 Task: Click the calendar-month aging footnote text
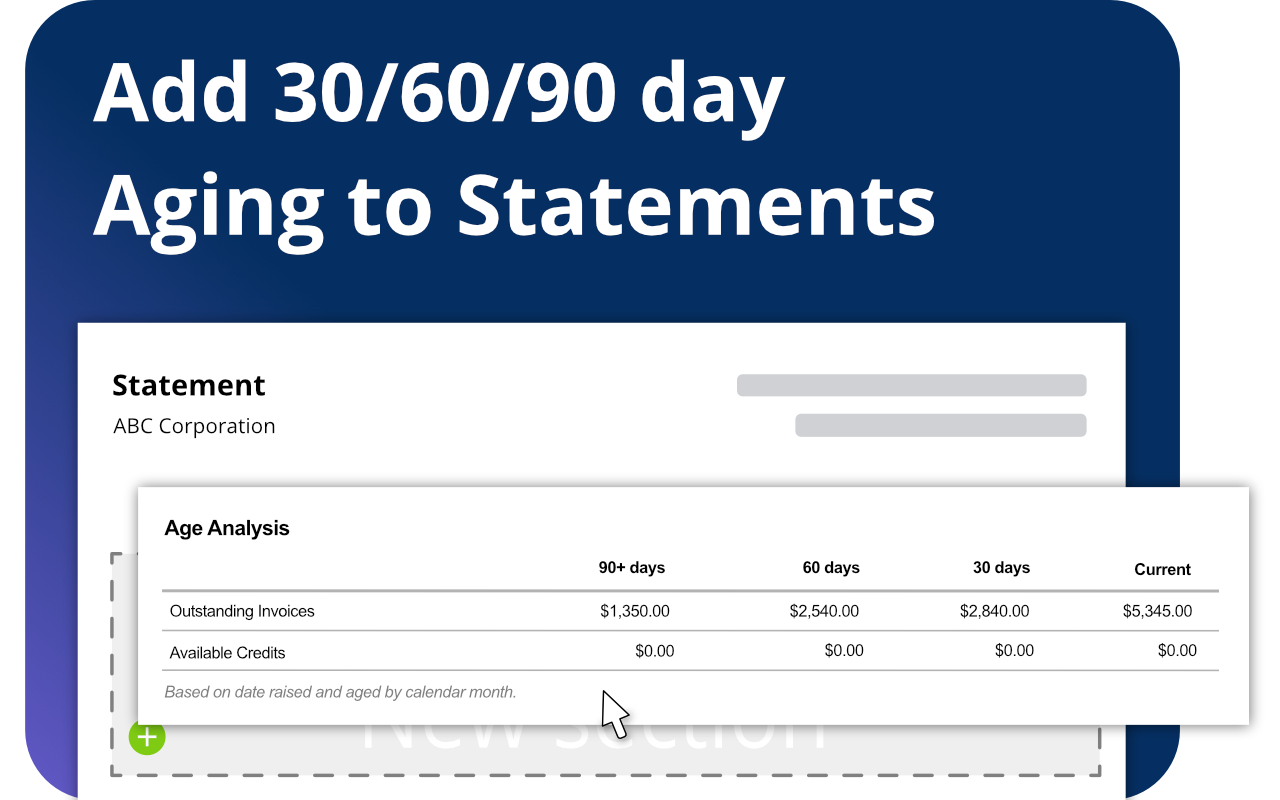click(340, 692)
